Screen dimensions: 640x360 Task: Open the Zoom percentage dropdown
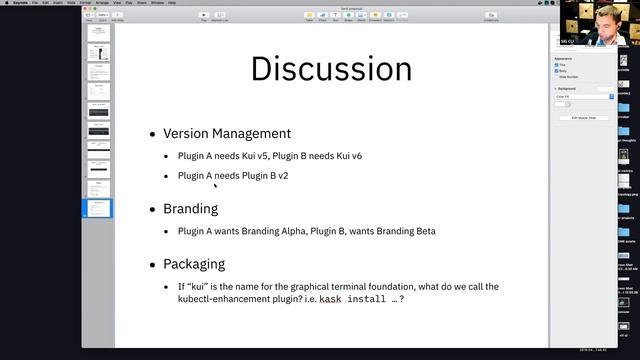[102, 15]
